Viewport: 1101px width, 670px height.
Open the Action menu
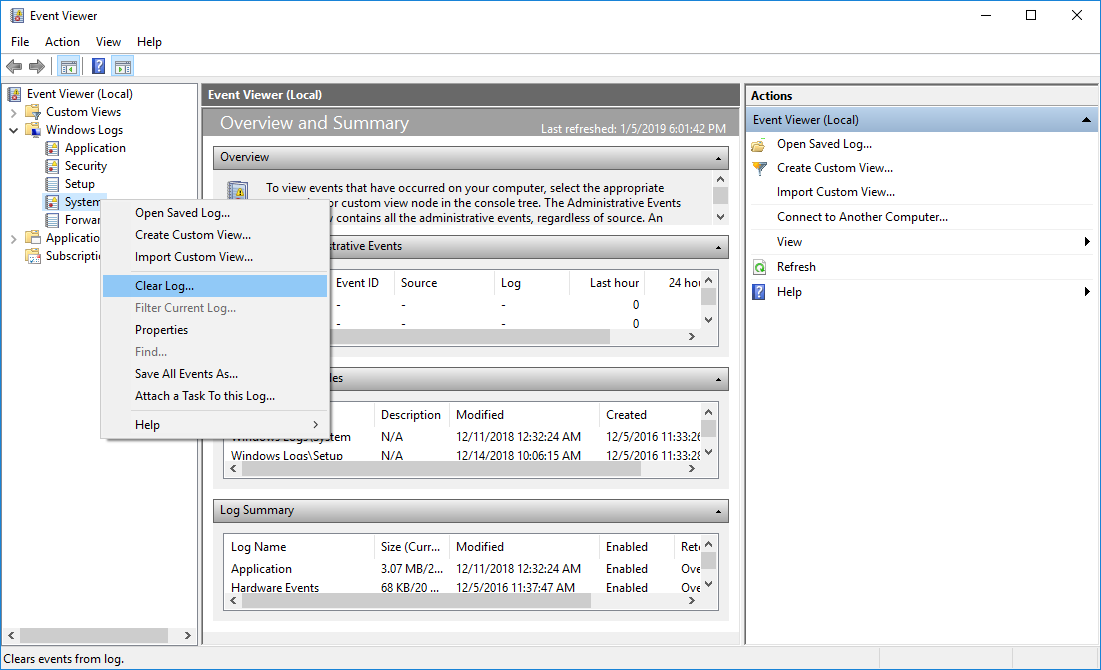62,41
